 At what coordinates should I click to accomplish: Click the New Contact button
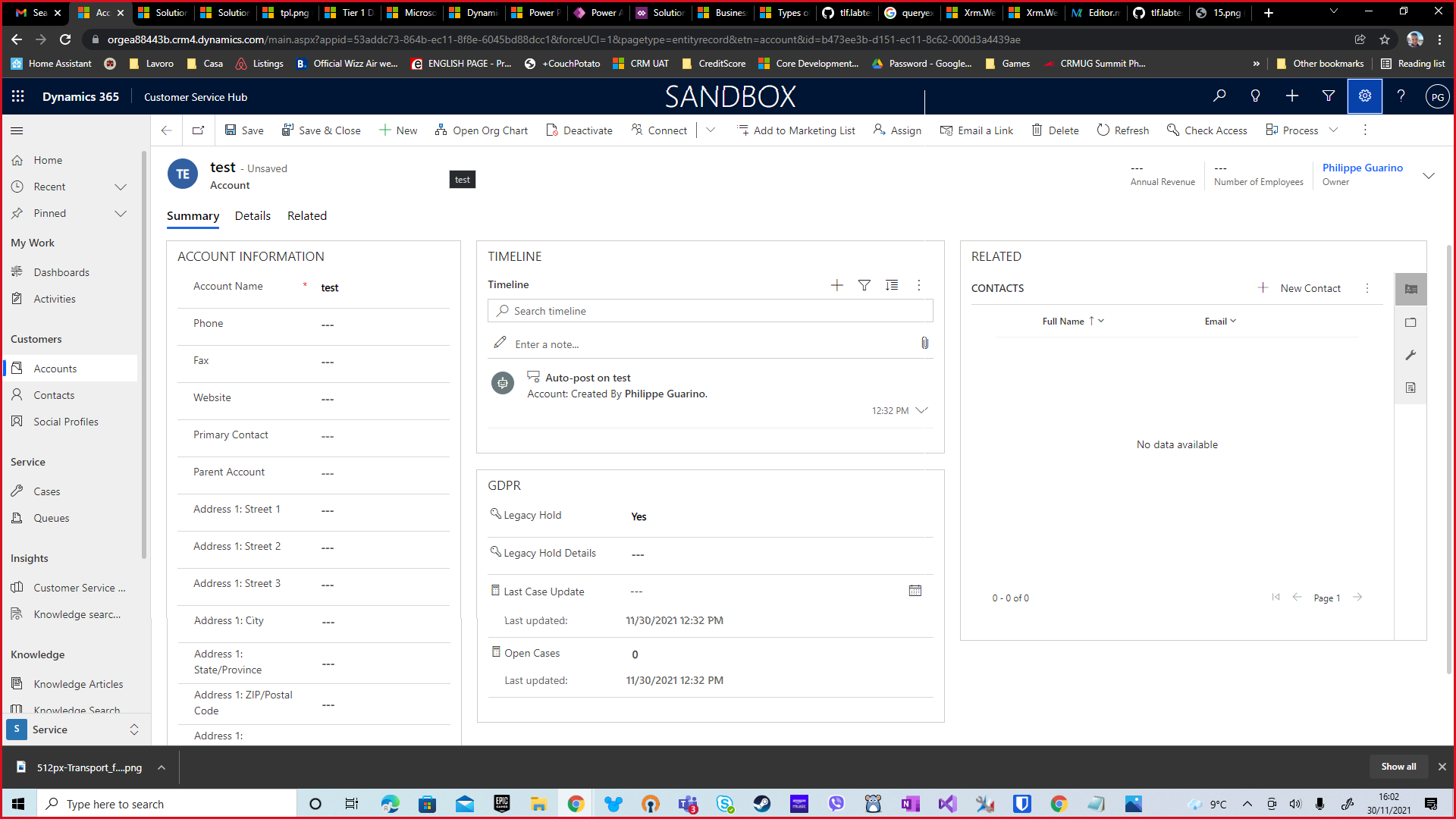1300,287
